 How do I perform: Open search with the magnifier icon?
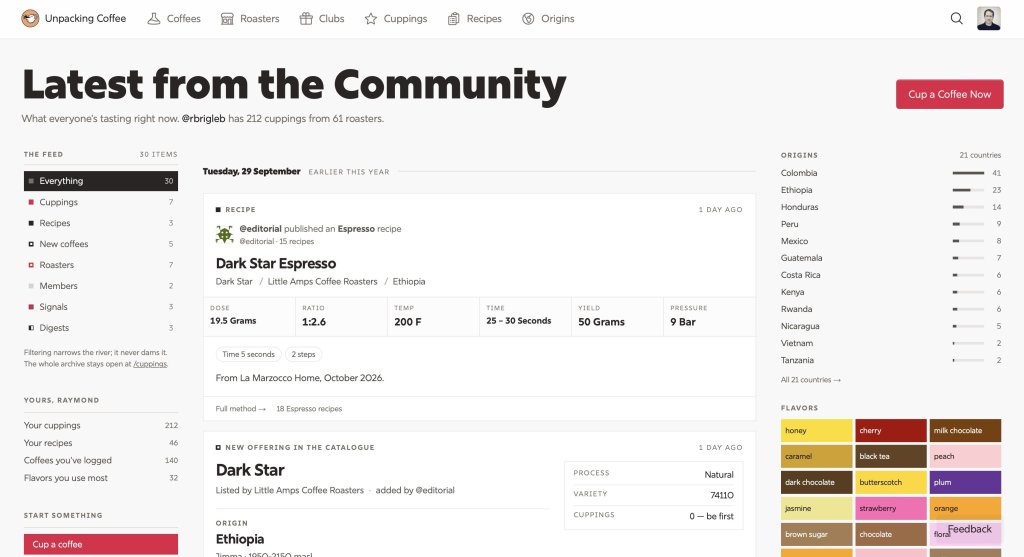tap(956, 18)
